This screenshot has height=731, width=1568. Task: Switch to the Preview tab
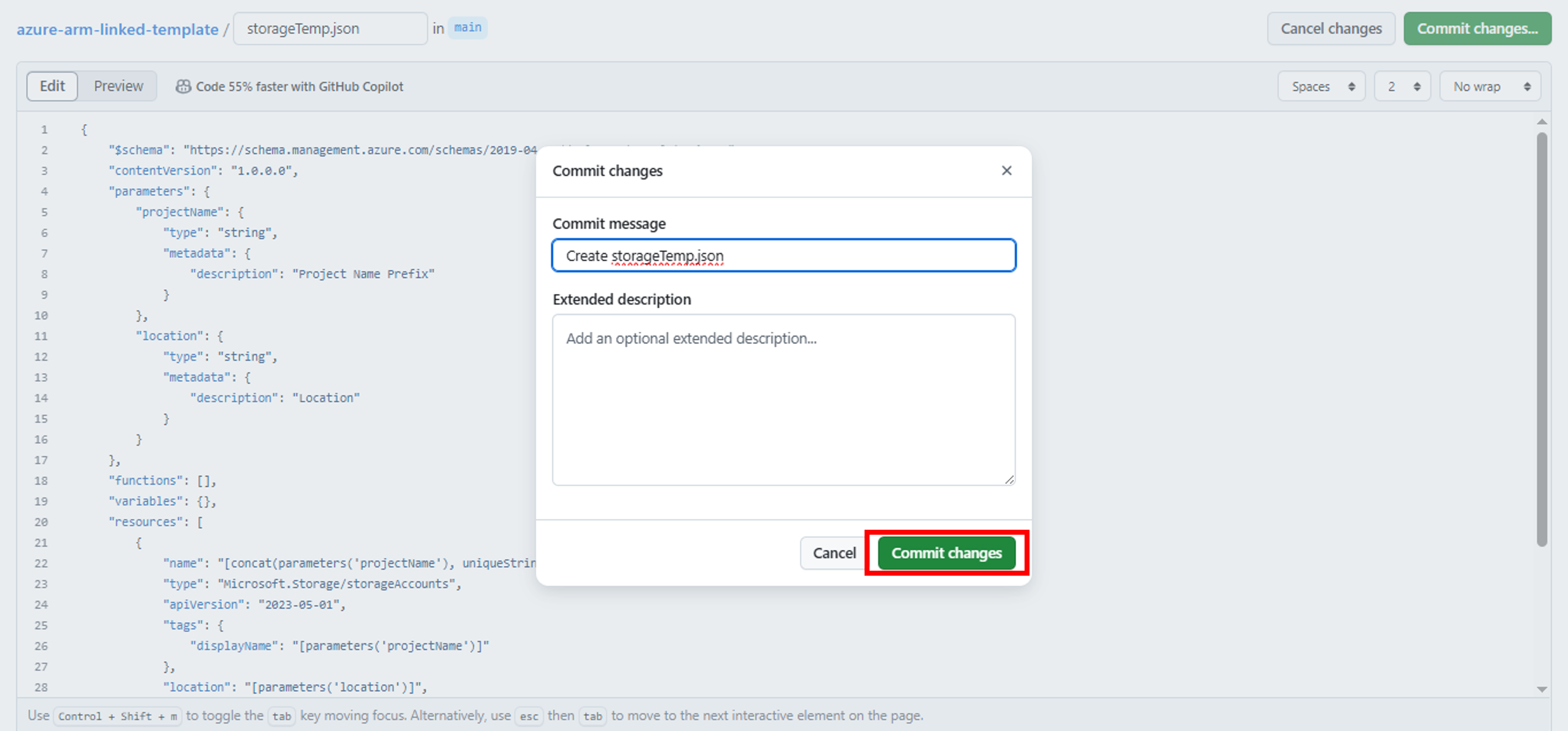[118, 86]
